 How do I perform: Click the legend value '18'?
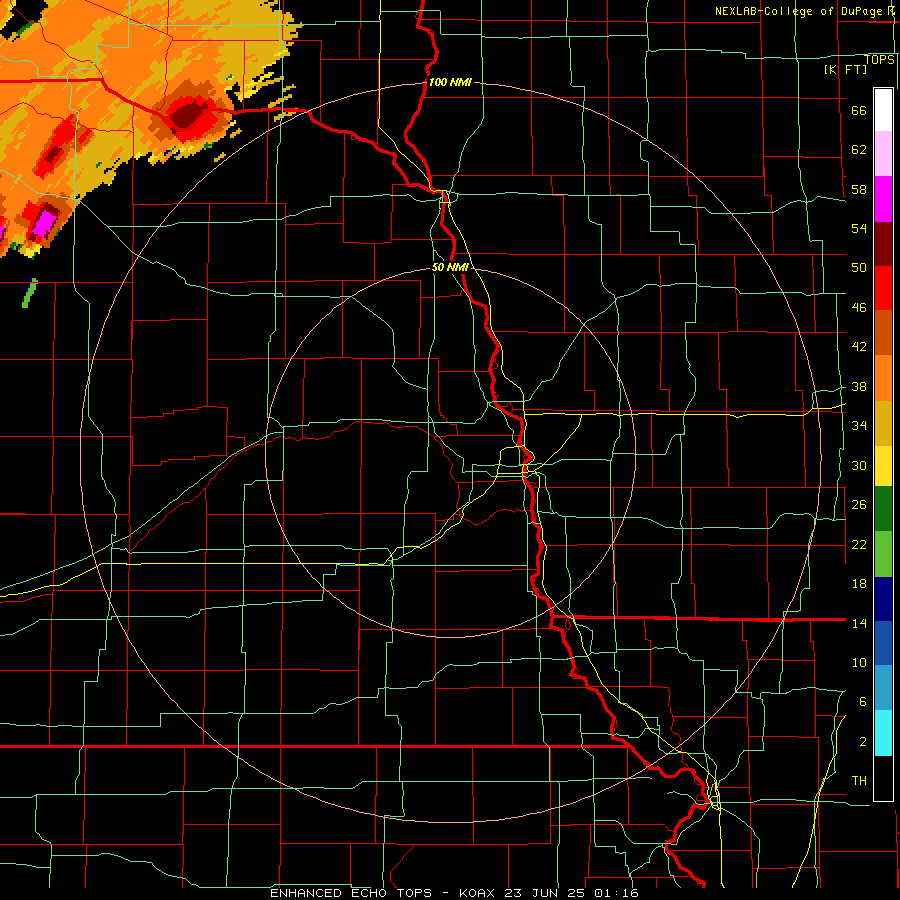tap(859, 584)
